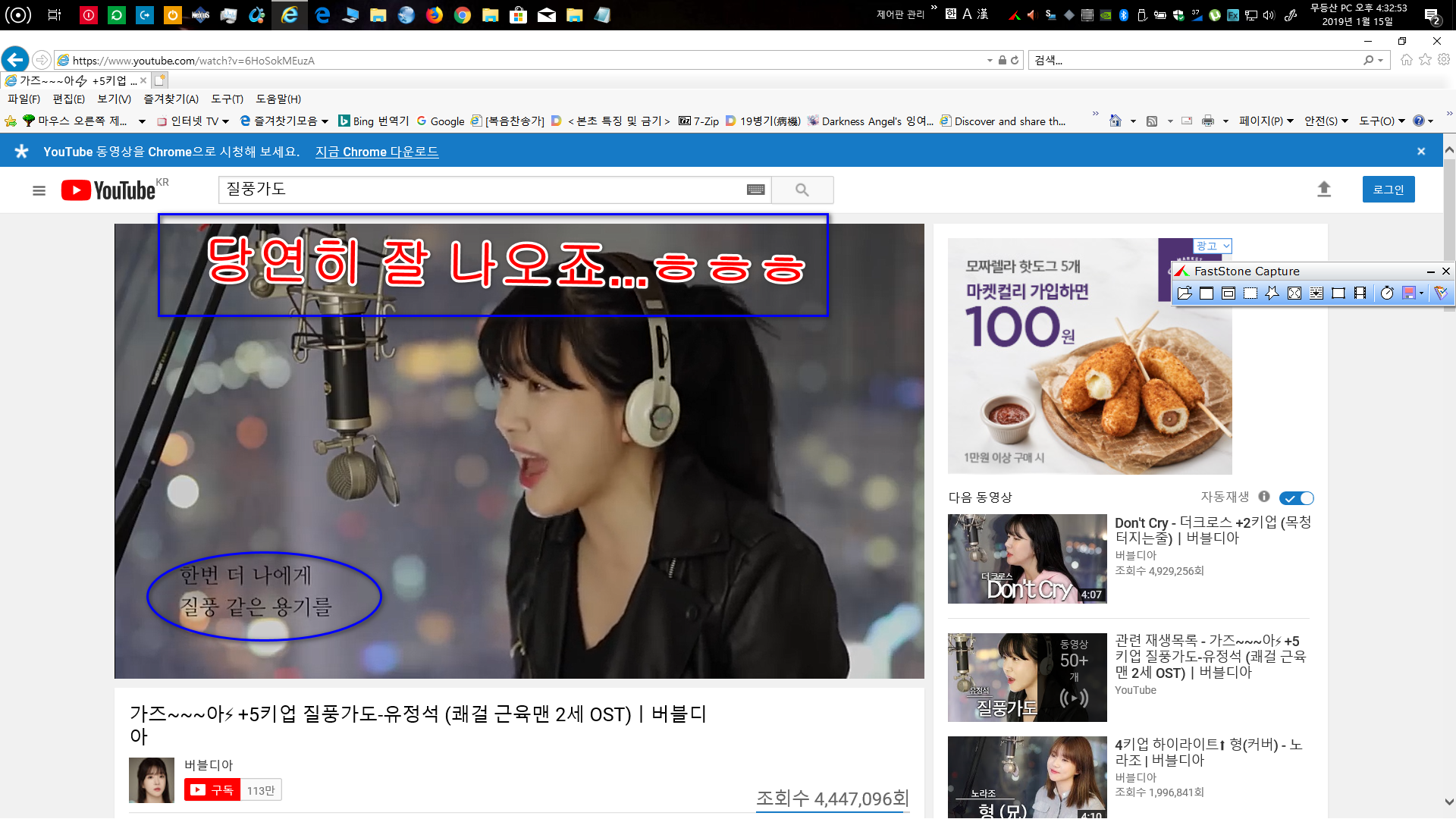The width and height of the screenshot is (1456, 819).
Task: Open FastStone settings icon
Action: 1441,293
